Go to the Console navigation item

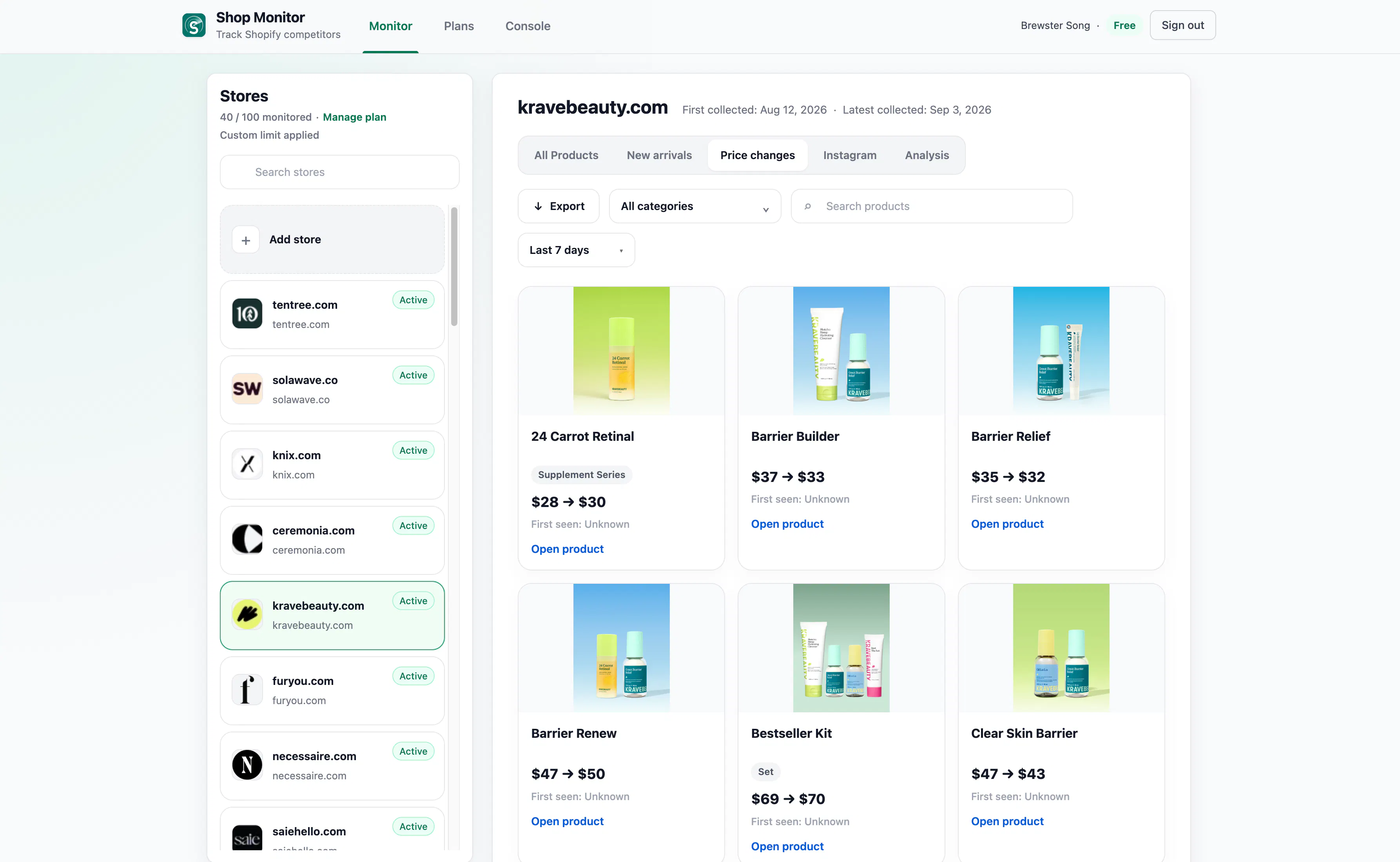coord(528,26)
